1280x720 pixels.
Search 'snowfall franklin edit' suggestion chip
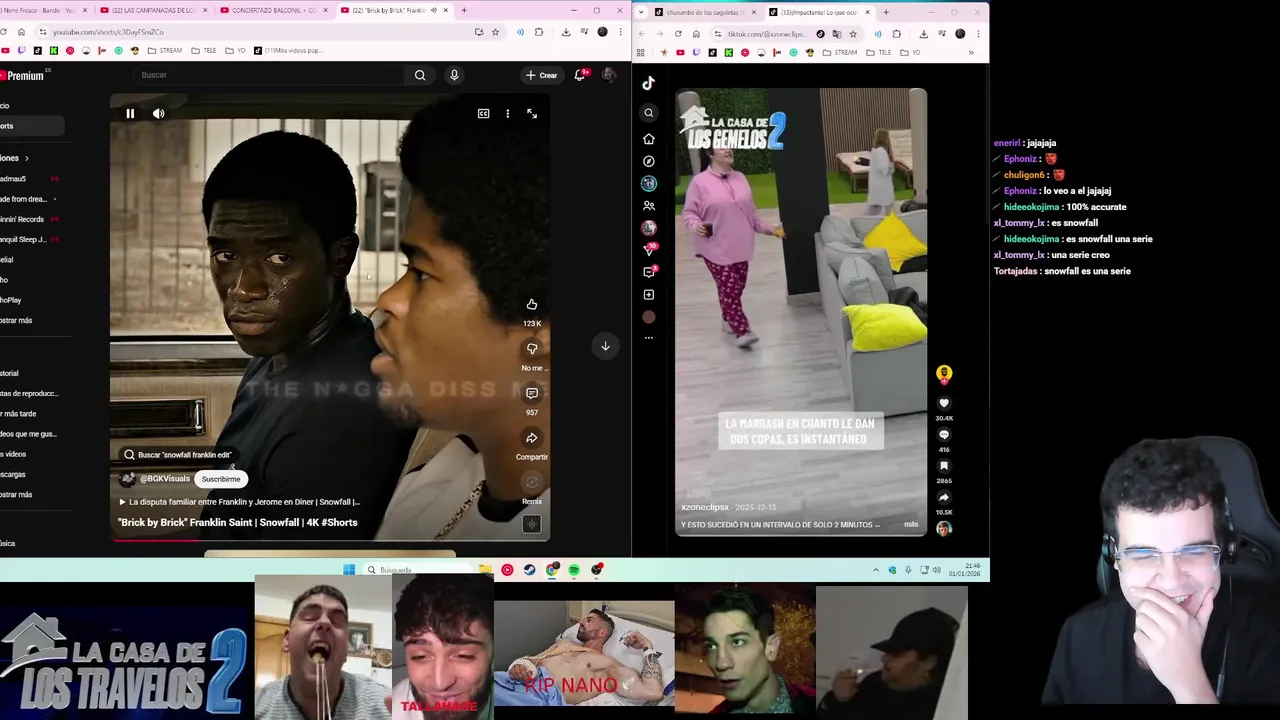(177, 455)
